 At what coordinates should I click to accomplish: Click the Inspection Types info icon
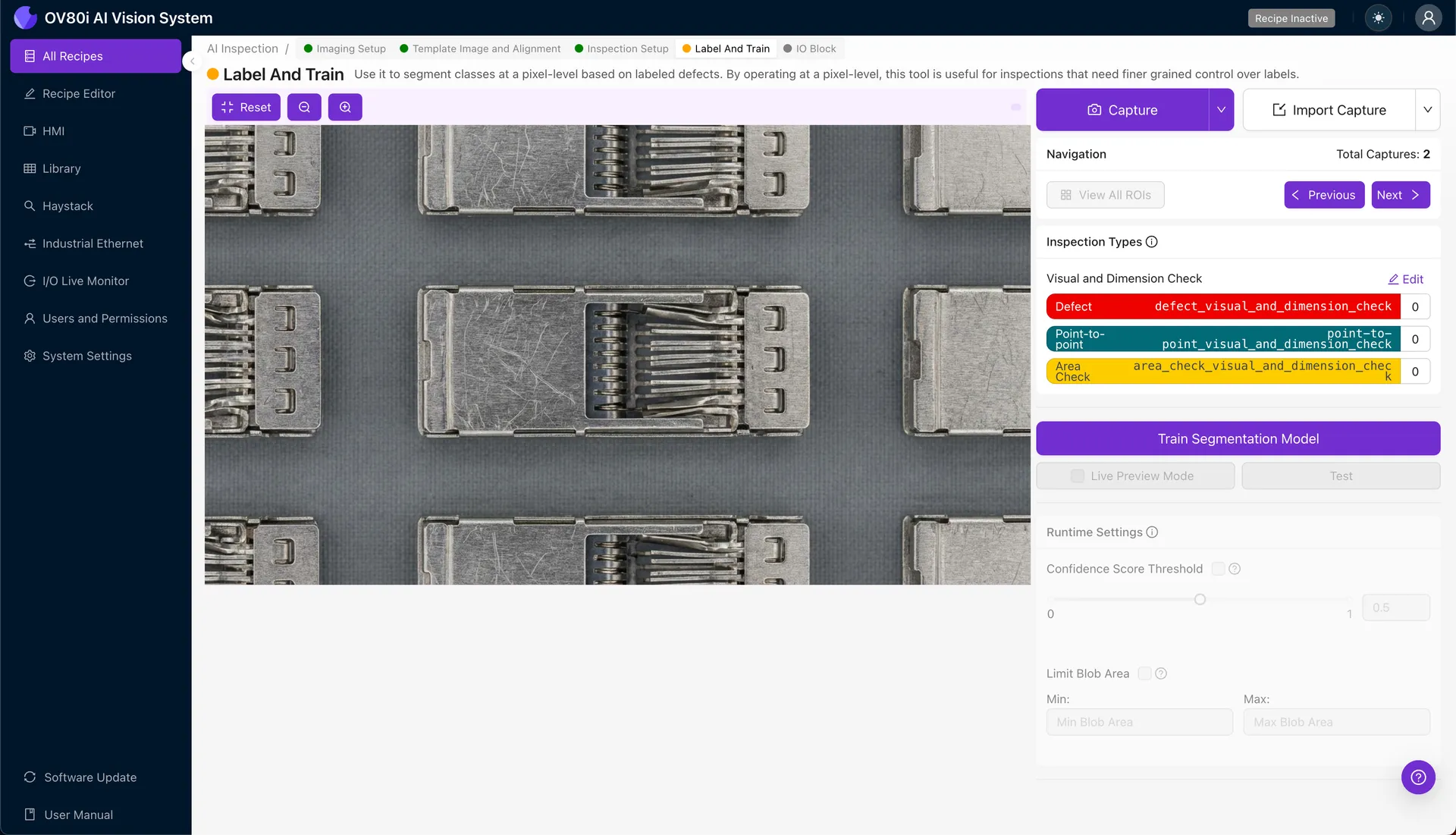[x=1151, y=242]
